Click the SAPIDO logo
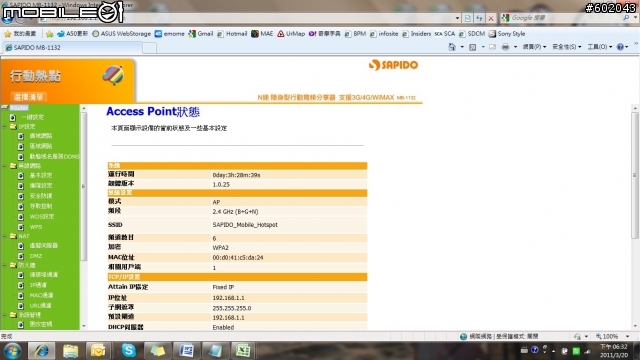 (393, 65)
